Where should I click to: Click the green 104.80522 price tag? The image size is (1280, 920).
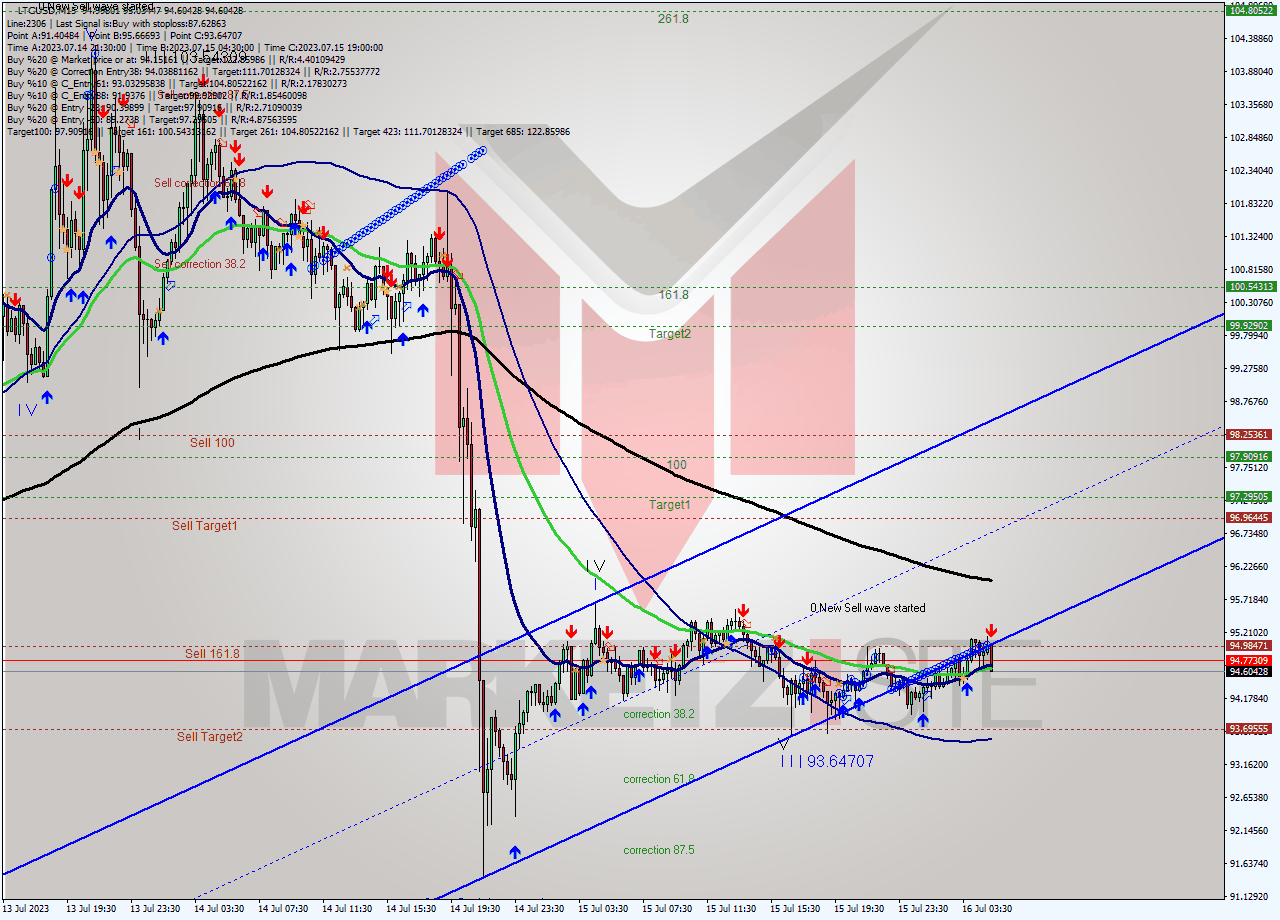1250,10
